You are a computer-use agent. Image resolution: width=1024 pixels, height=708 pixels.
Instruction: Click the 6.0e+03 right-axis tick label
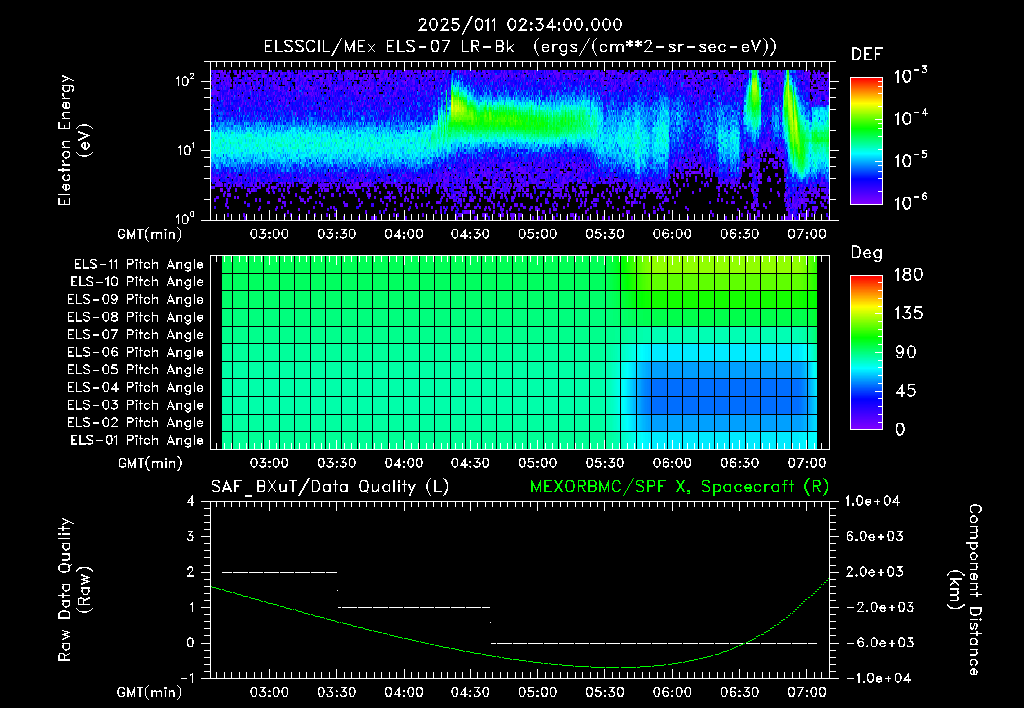coord(874,536)
